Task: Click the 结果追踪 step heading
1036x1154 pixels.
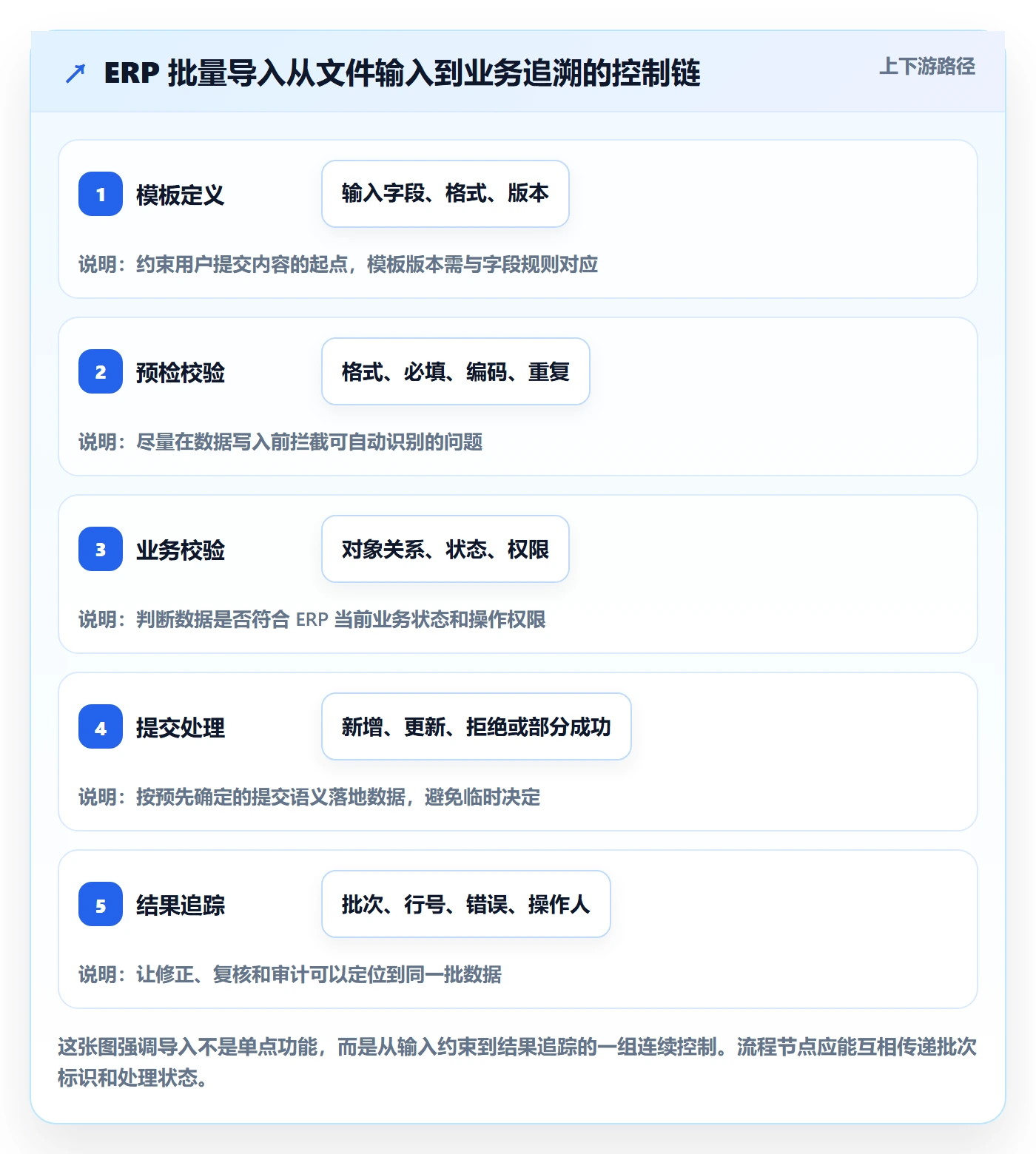Action: tap(180, 905)
